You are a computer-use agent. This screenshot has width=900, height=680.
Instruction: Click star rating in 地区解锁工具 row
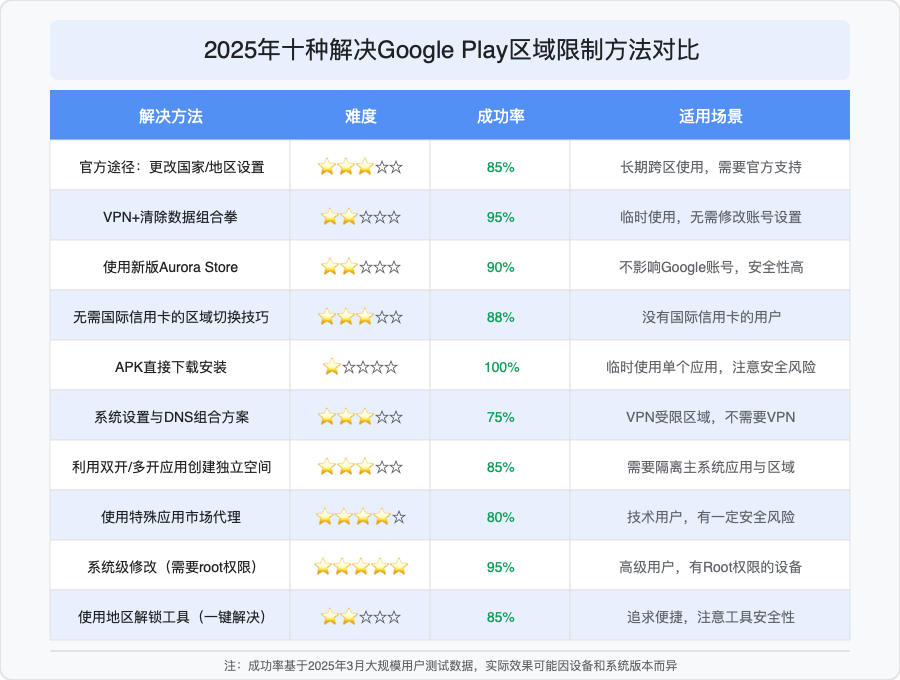point(360,617)
